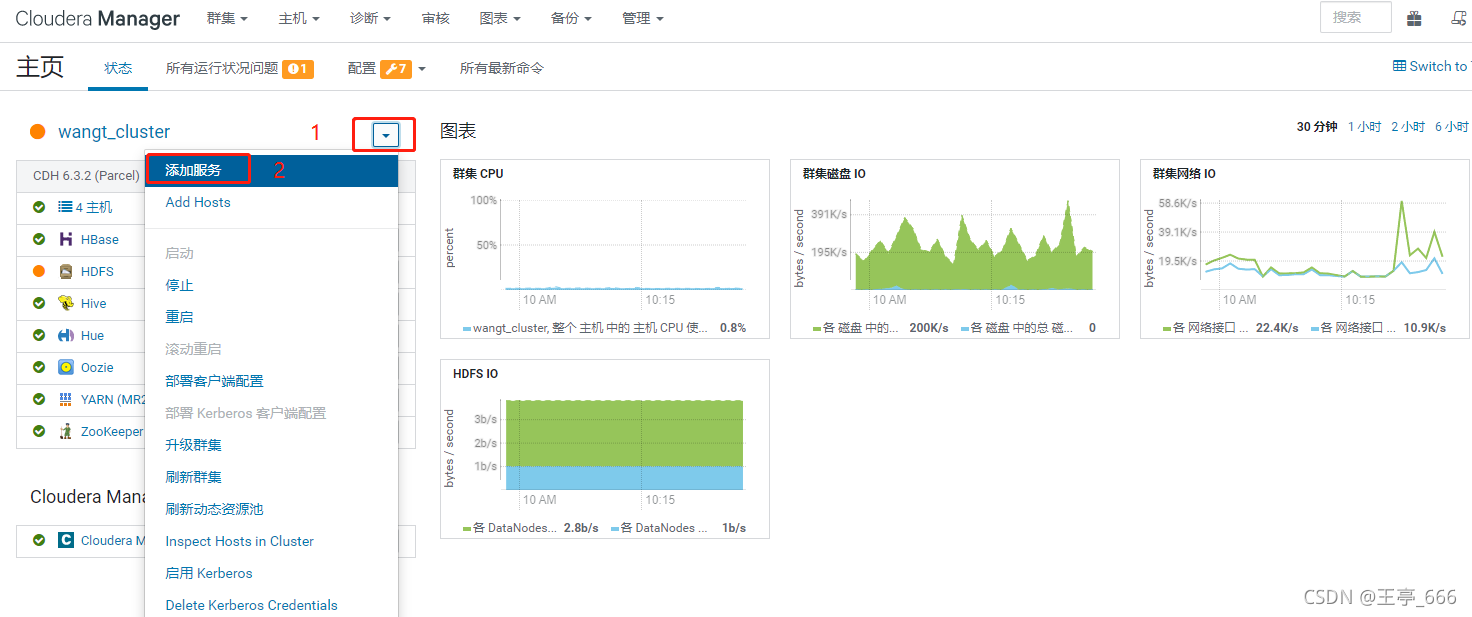
Task: Open 所有最新命令 tab
Action: [x=502, y=68]
